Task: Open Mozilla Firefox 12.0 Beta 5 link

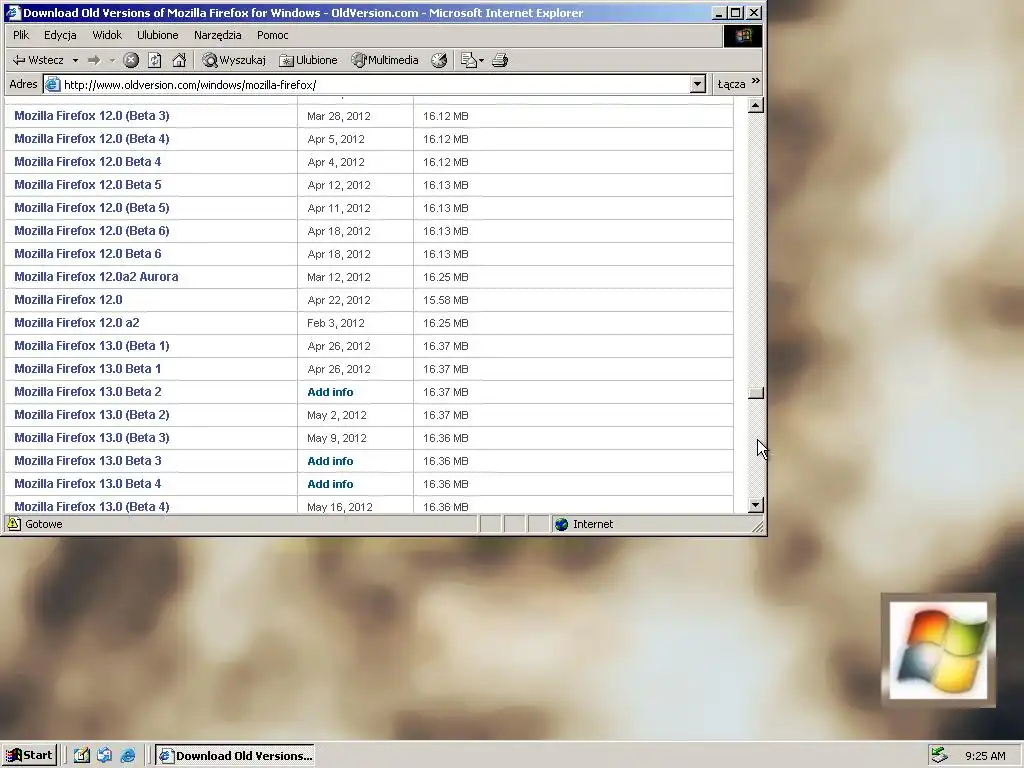Action: pyautogui.click(x=88, y=185)
